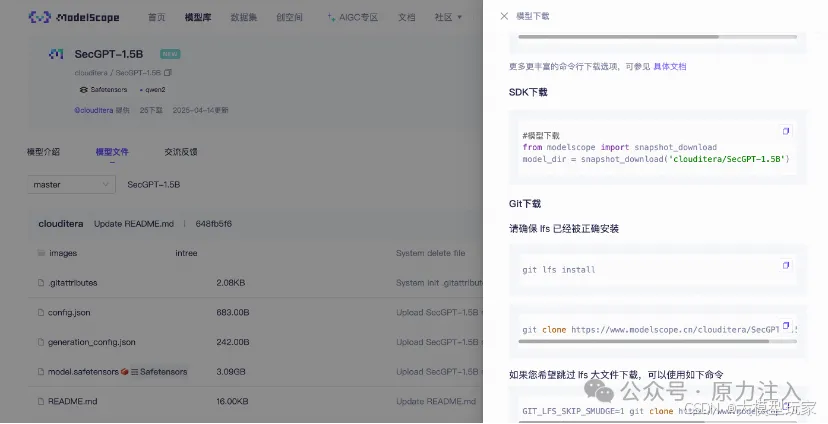828x424 pixels.
Task: Click the Safetensors tag under model name
Action: tap(104, 90)
